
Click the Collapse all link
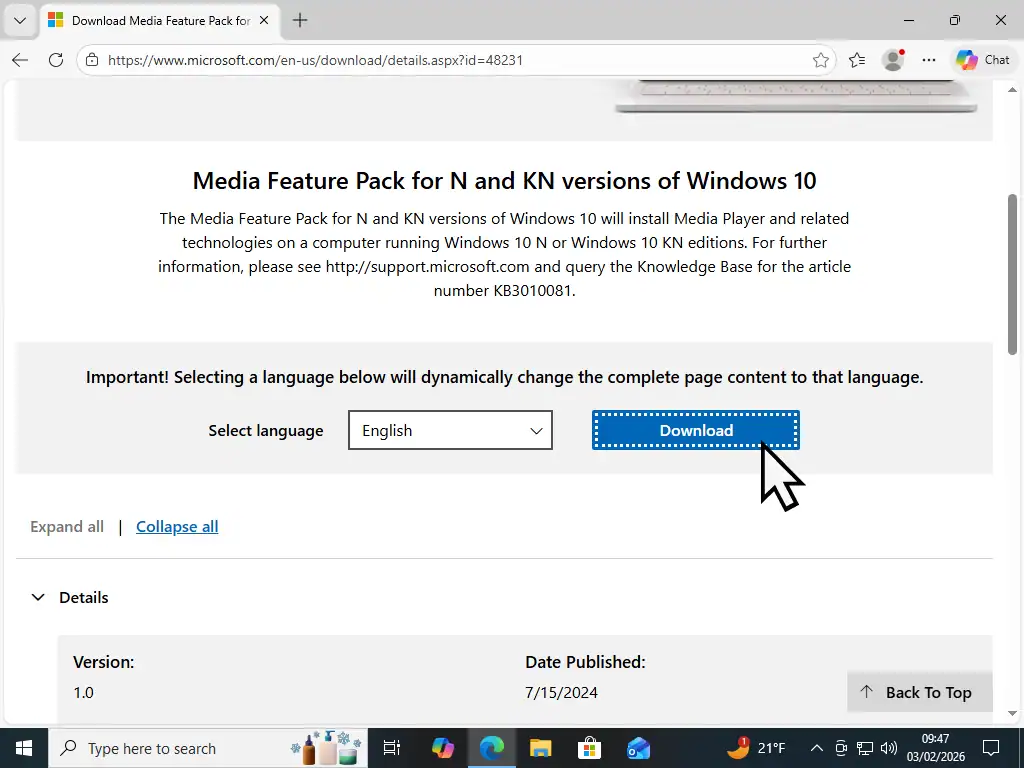tap(176, 526)
